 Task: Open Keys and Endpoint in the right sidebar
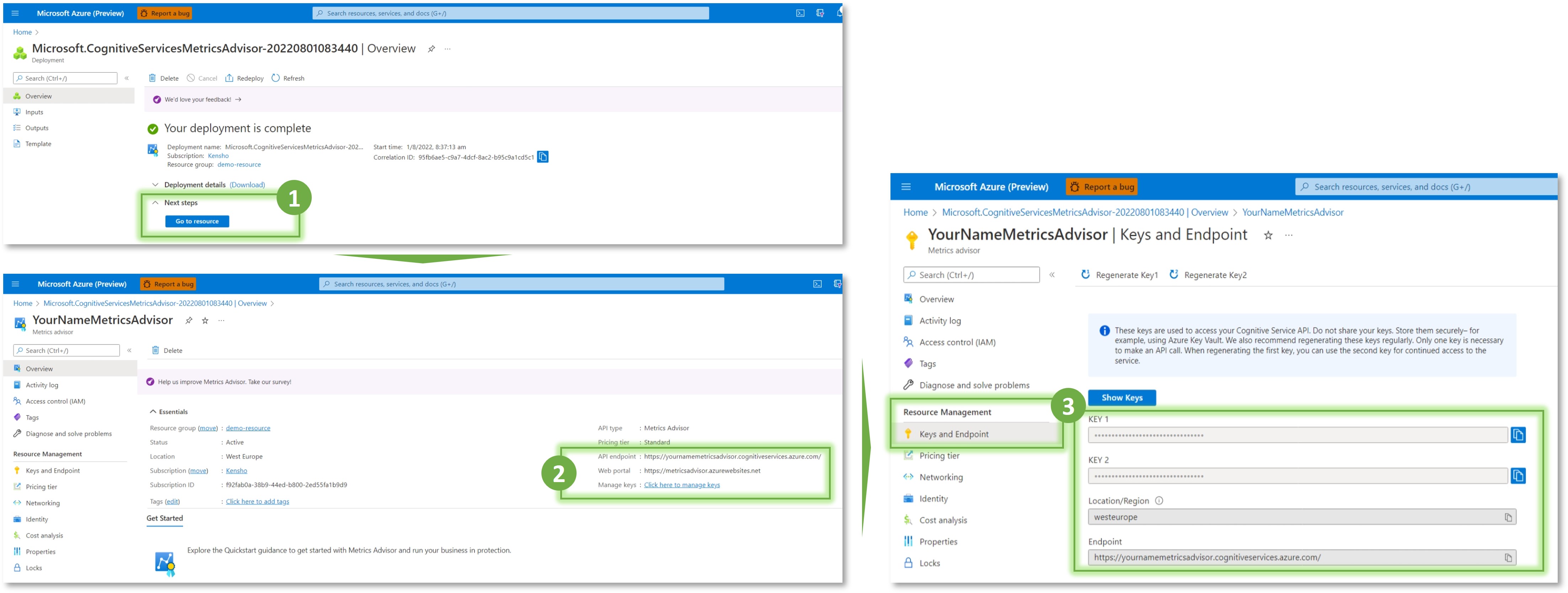coord(953,434)
